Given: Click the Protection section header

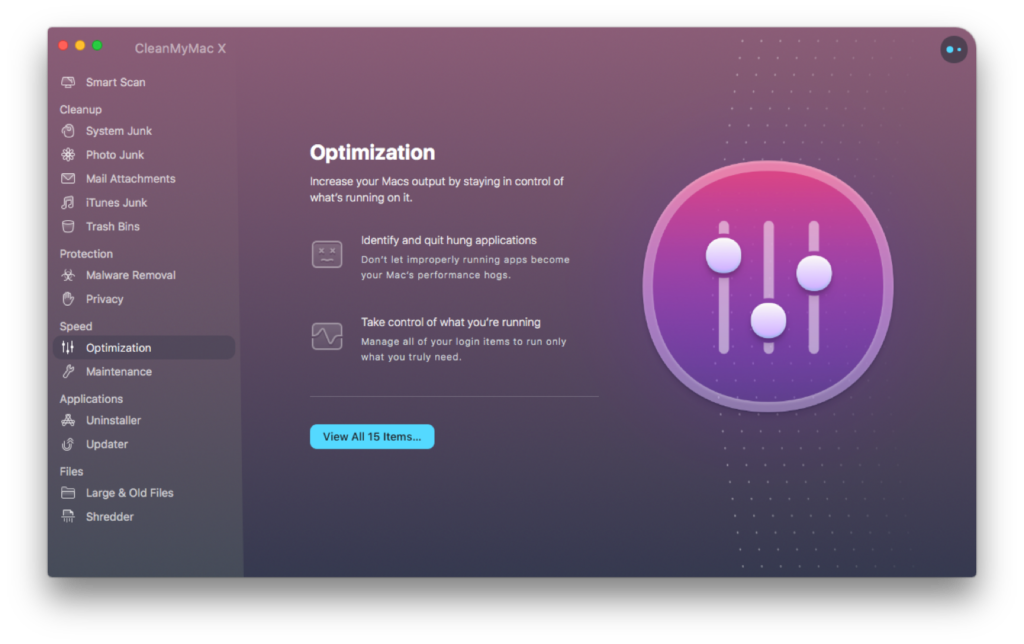Looking at the screenshot, I should coord(86,253).
